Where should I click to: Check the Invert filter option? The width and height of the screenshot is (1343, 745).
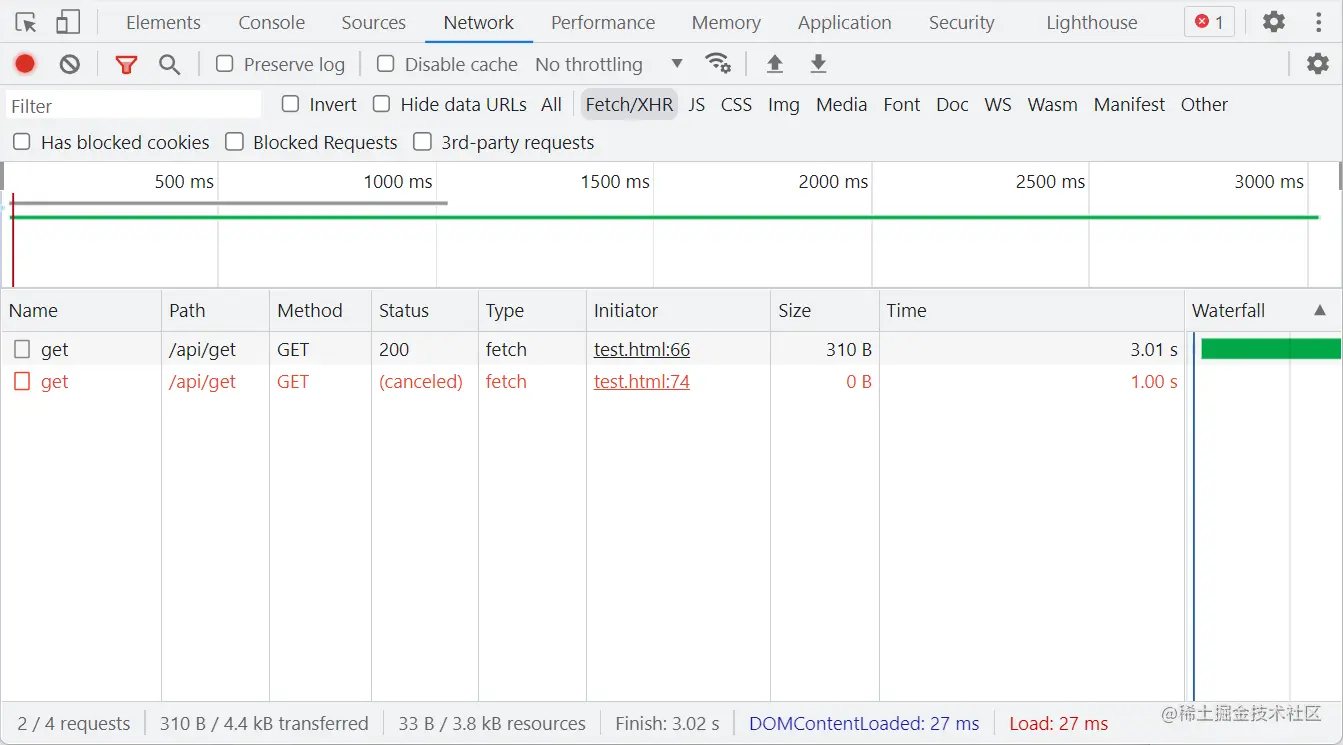290,104
